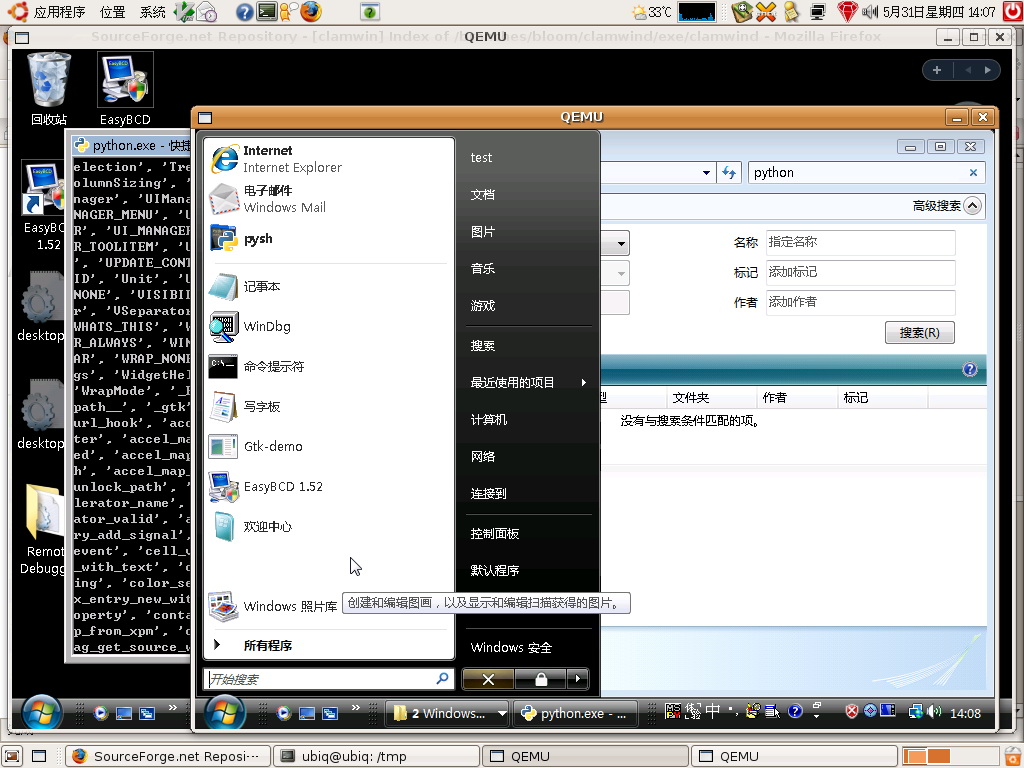1024x768 pixels.
Task: Select the Remote Debug folder on the desktop
Action: (42, 529)
